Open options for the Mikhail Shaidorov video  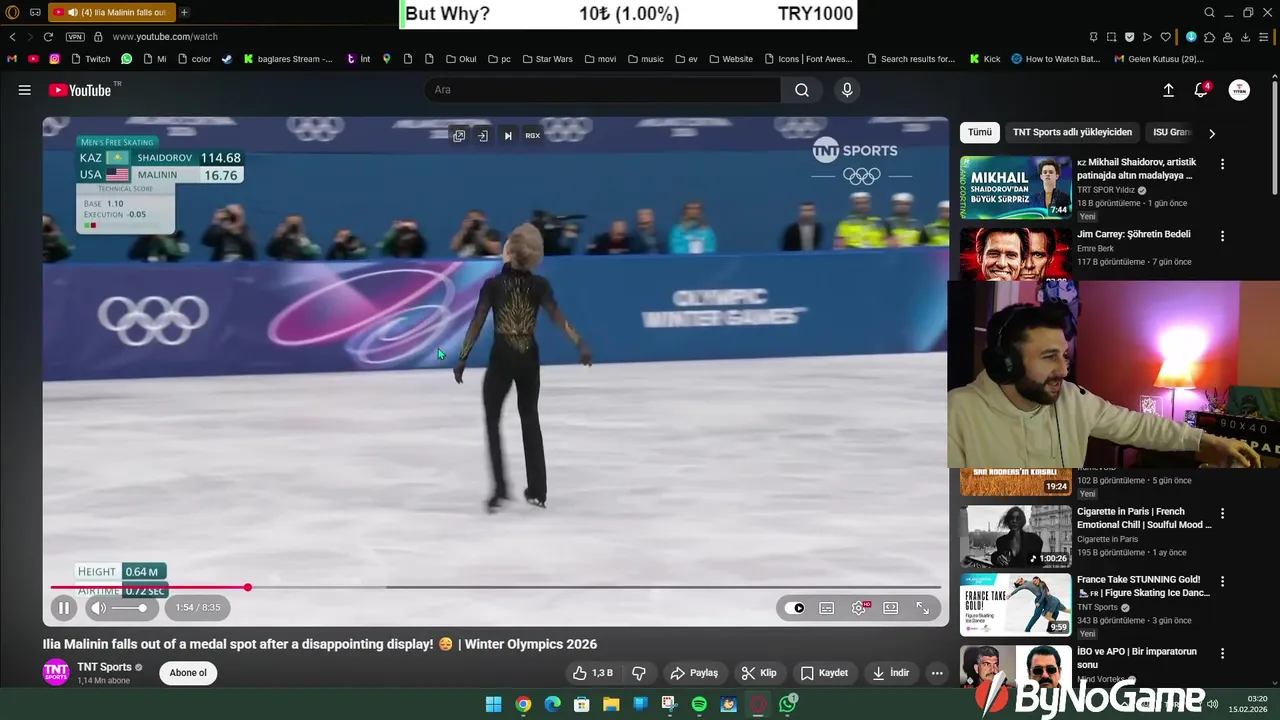tap(1222, 164)
